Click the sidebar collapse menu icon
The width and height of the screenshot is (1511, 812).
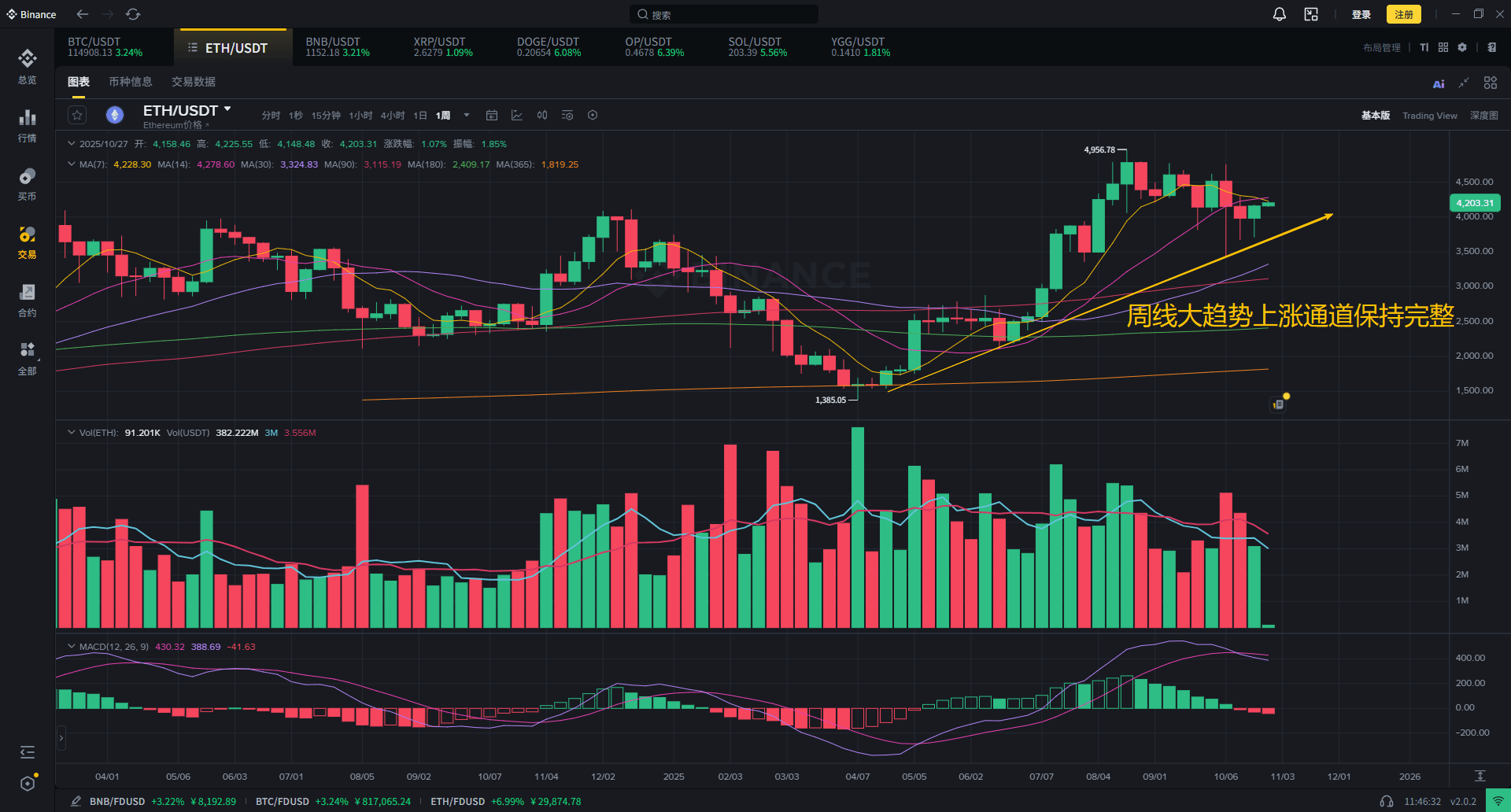28,752
